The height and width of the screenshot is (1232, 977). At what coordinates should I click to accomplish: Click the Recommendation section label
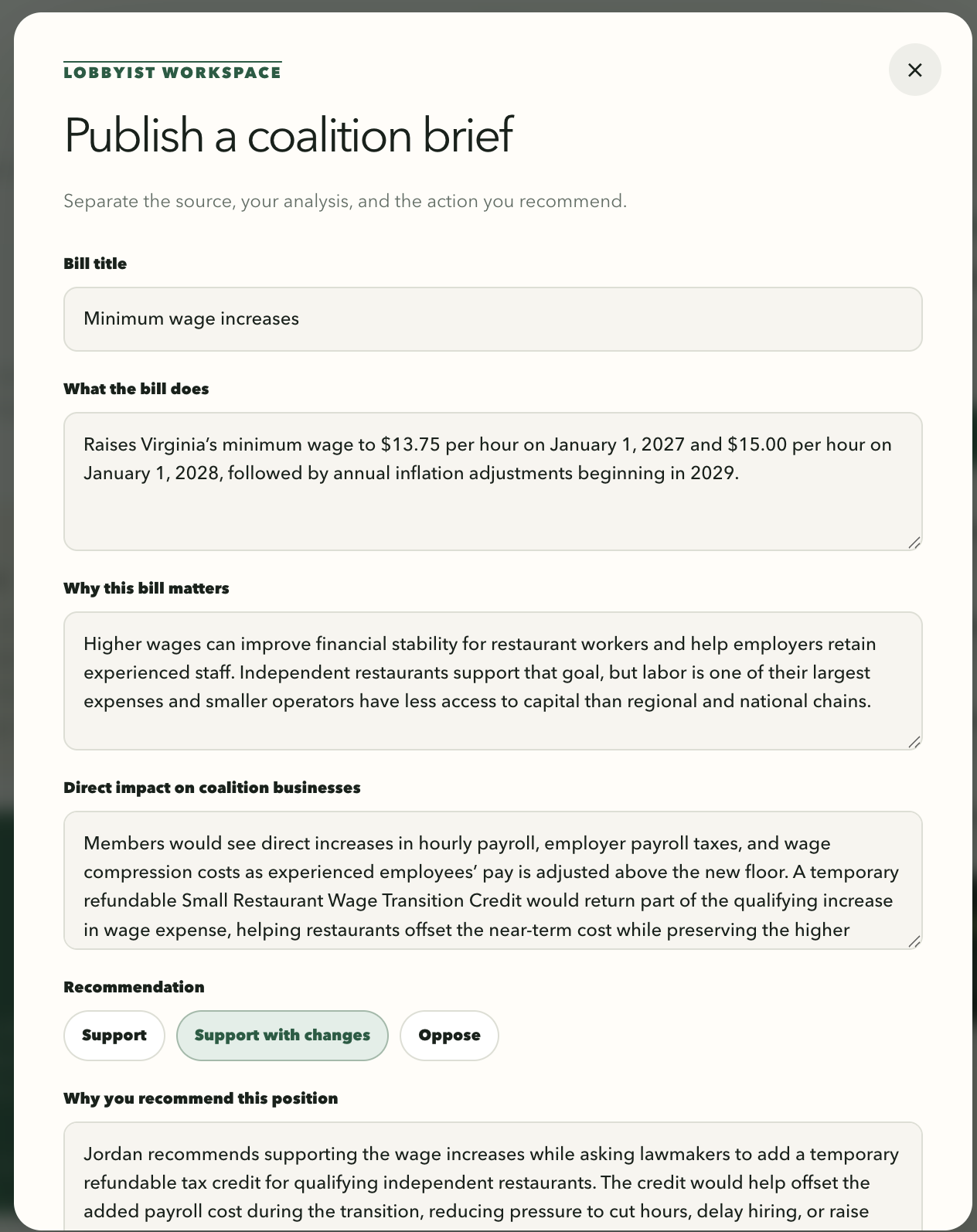coord(134,987)
